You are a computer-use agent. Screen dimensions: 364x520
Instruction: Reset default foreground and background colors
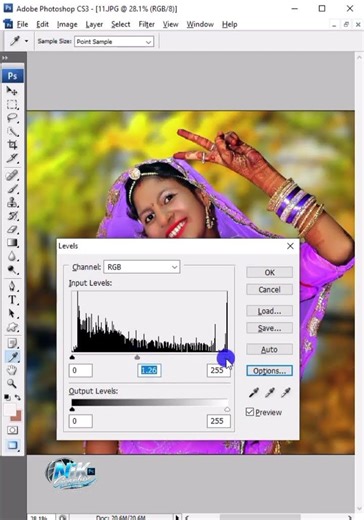click(6, 397)
